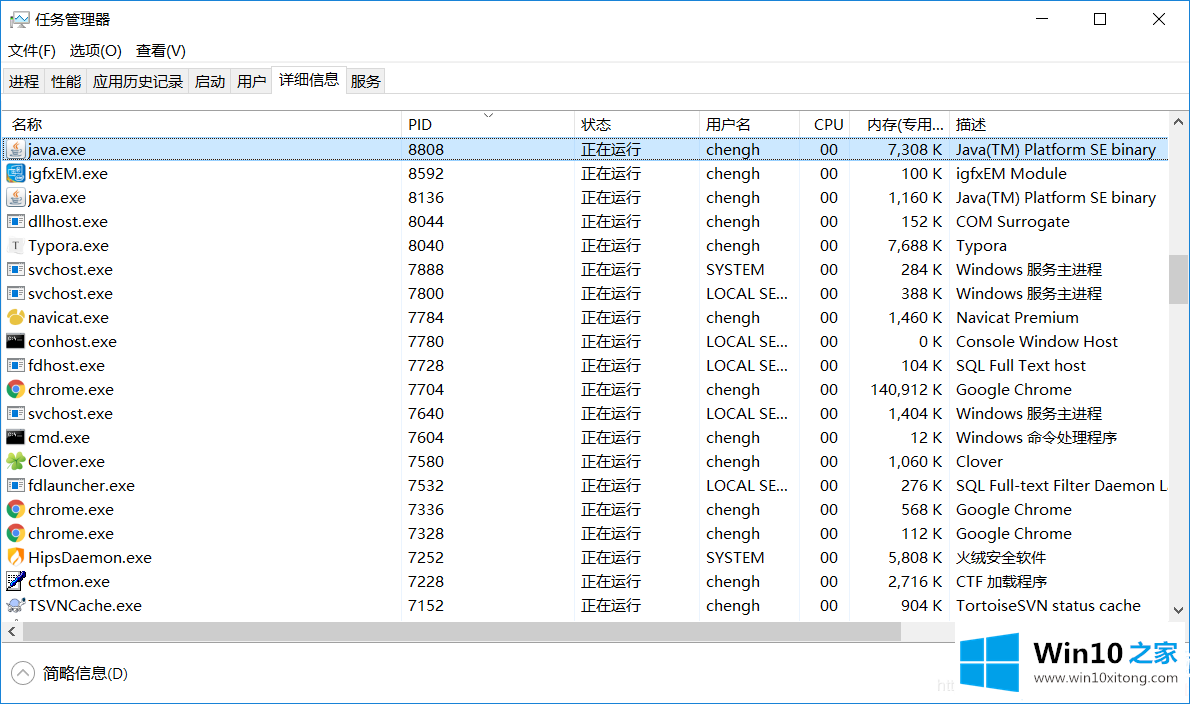The image size is (1190, 704).
Task: Click the chrome.exe icon for PID 7328
Action: point(15,533)
